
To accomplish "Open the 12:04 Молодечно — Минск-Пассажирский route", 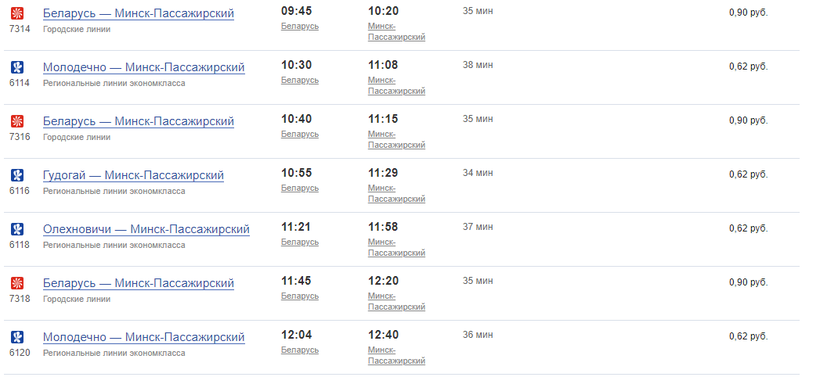I will 144,337.
